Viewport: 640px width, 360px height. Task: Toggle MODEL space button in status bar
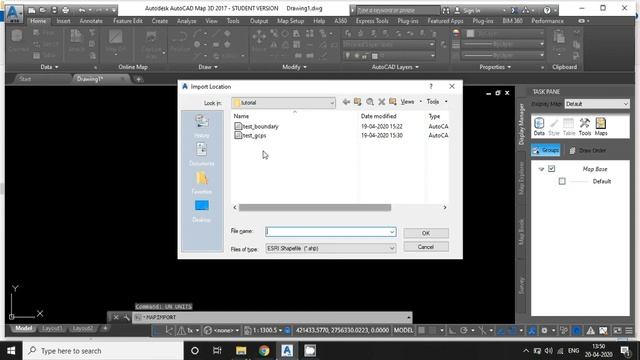pos(403,330)
